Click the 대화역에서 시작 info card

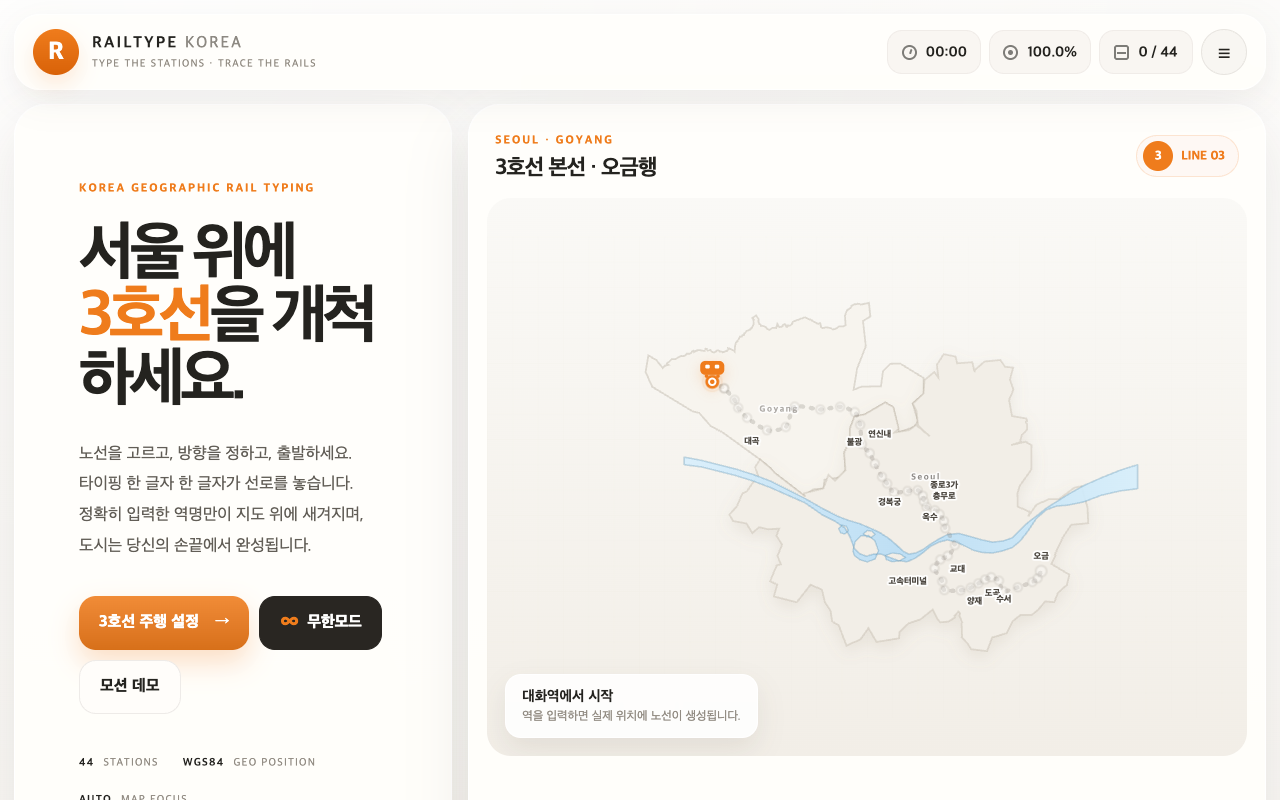point(631,706)
